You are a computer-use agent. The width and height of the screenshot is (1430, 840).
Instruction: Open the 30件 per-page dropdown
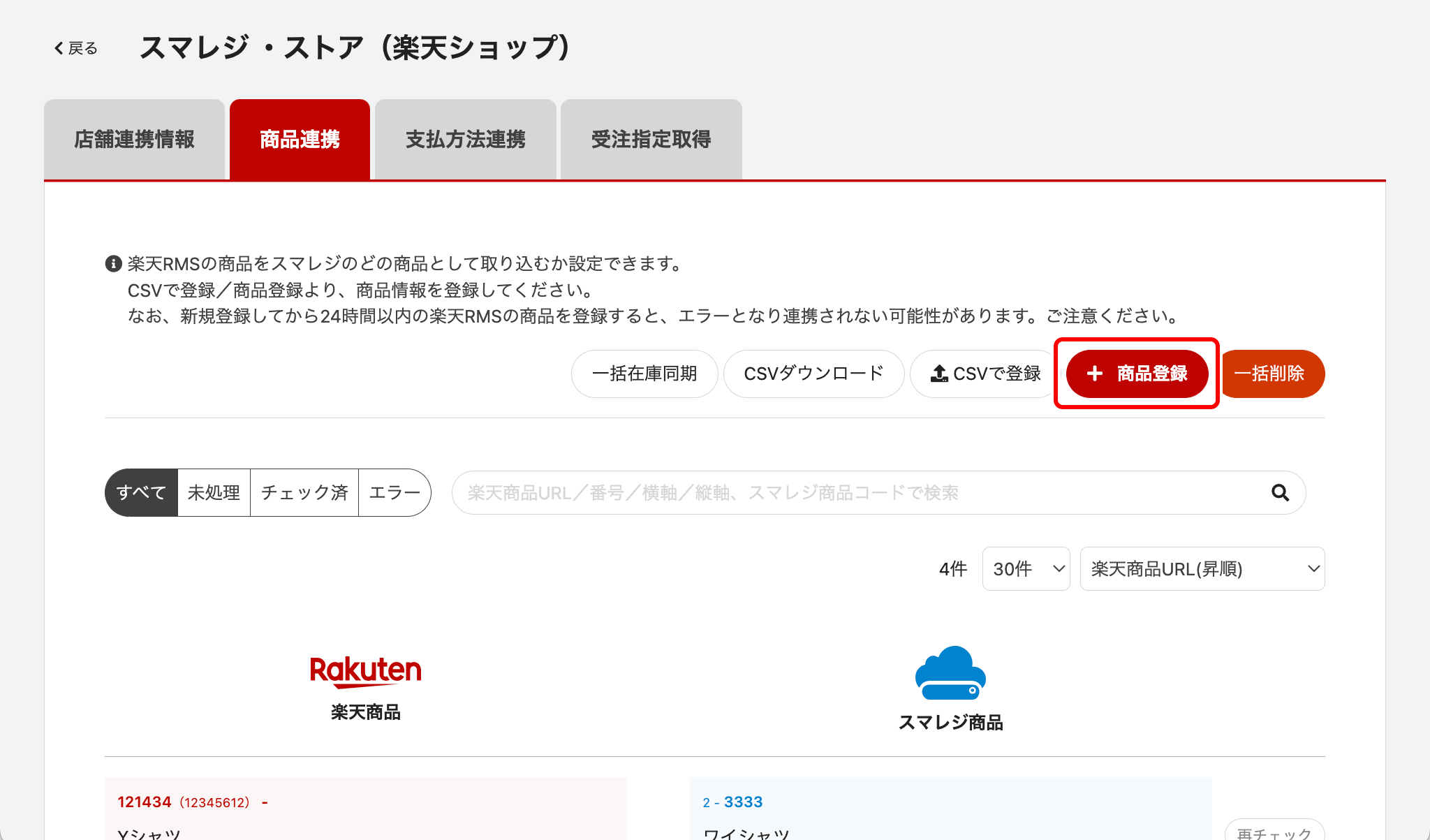coord(1026,569)
